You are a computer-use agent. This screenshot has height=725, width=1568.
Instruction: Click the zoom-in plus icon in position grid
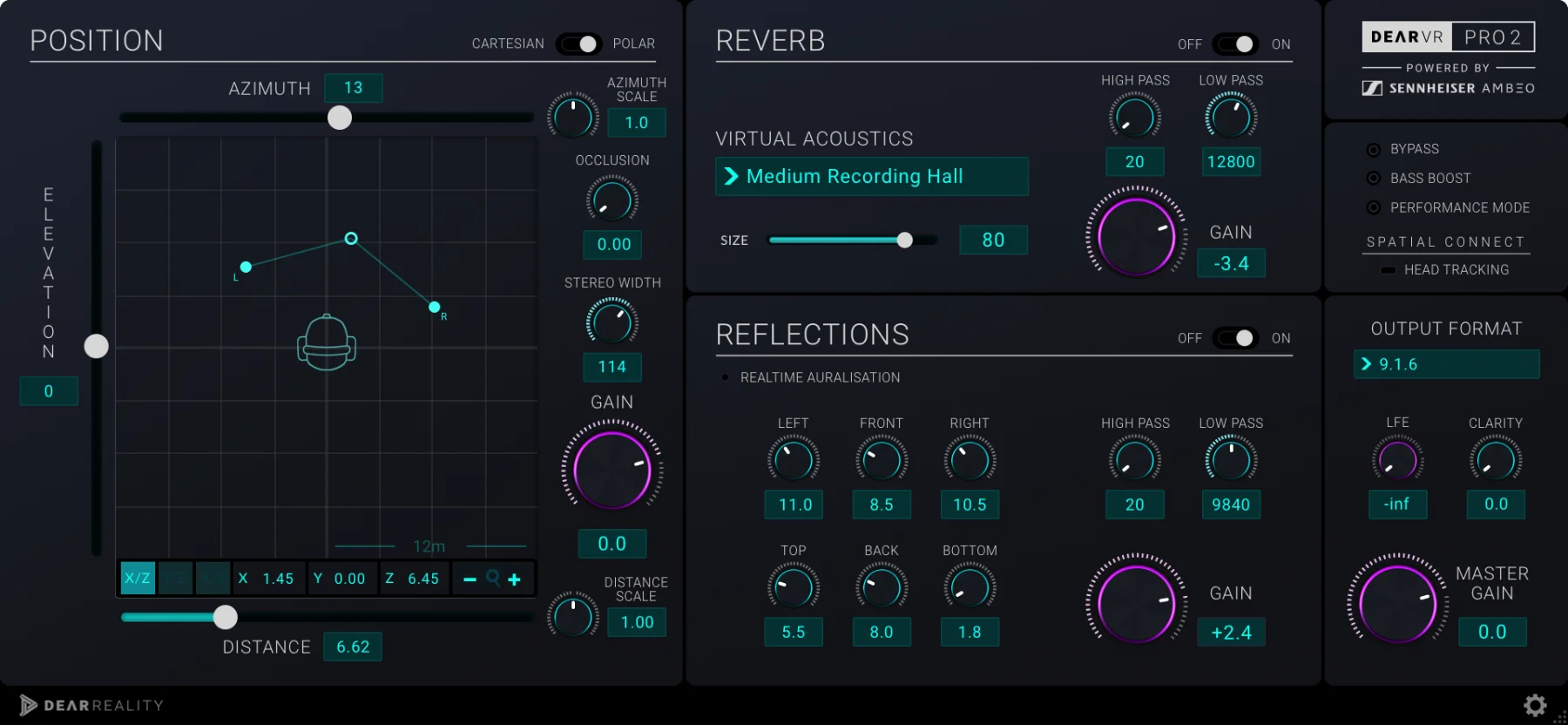(x=515, y=579)
